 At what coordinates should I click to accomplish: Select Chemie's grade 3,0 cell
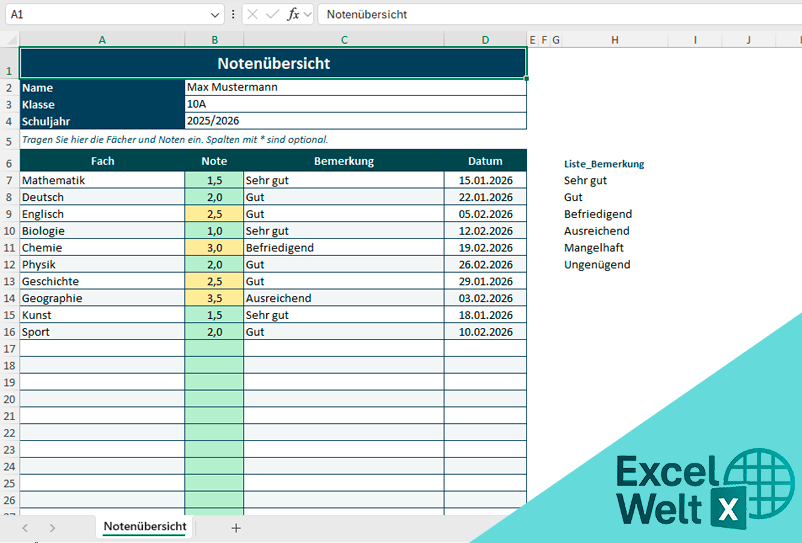[214, 248]
